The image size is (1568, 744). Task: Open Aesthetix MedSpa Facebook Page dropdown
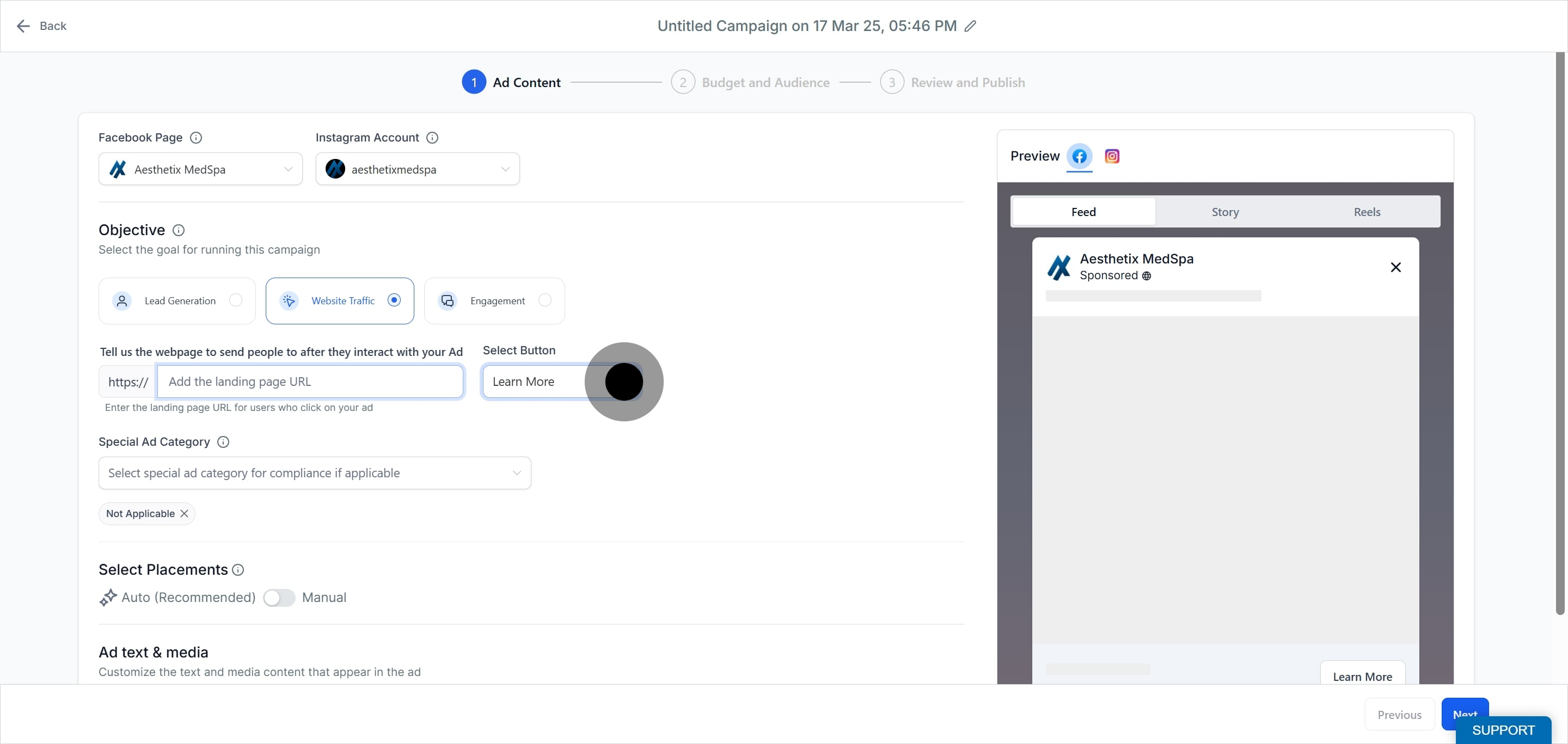tap(200, 169)
